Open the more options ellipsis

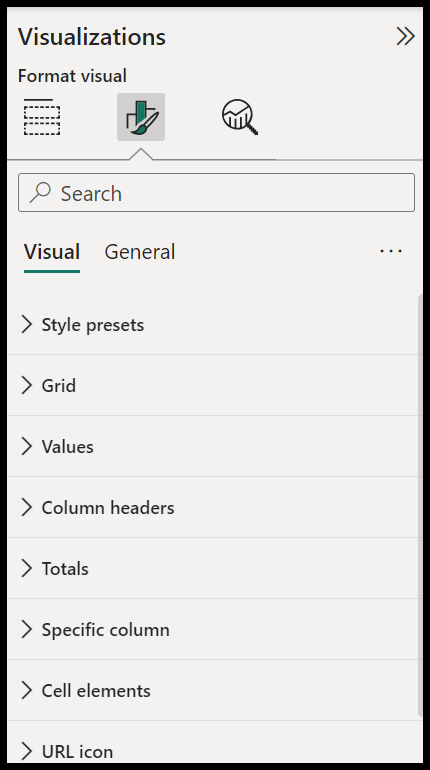(391, 251)
